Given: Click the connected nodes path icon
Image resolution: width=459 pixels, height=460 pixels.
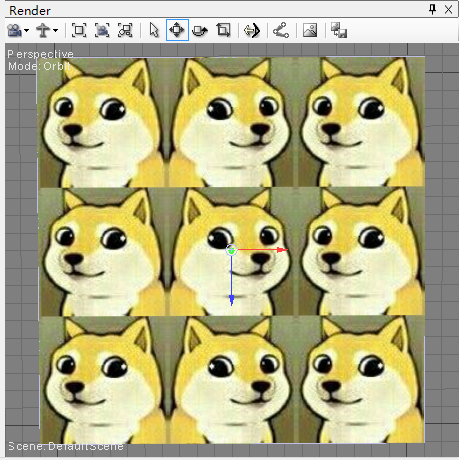Looking at the screenshot, I should pyautogui.click(x=281, y=30).
